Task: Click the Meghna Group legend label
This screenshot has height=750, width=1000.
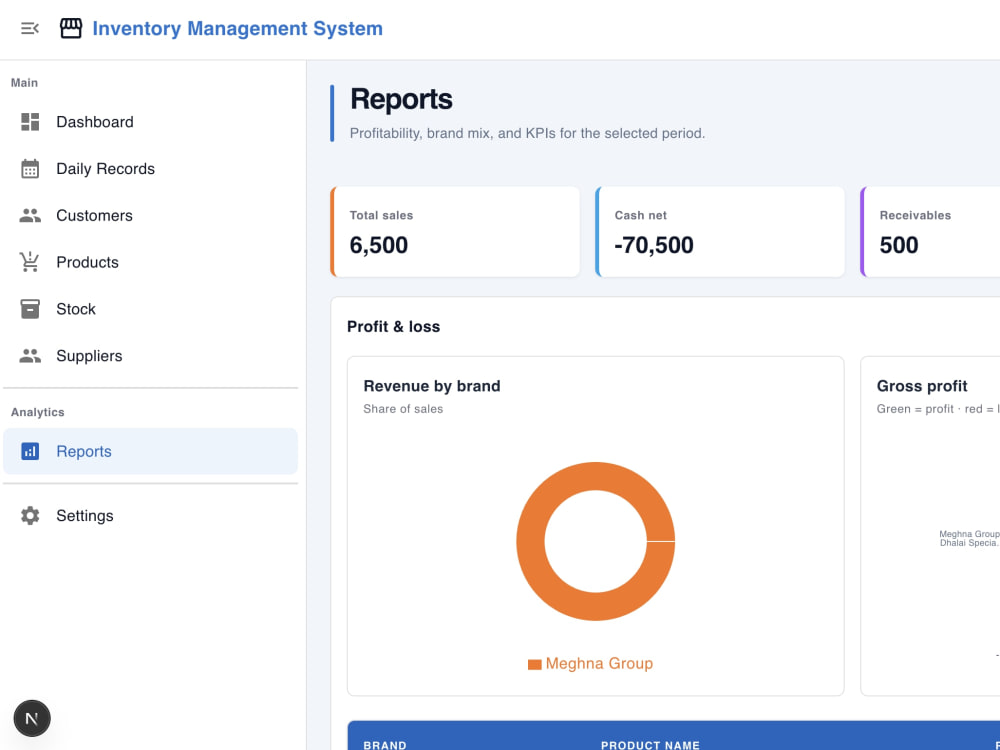Action: click(599, 663)
